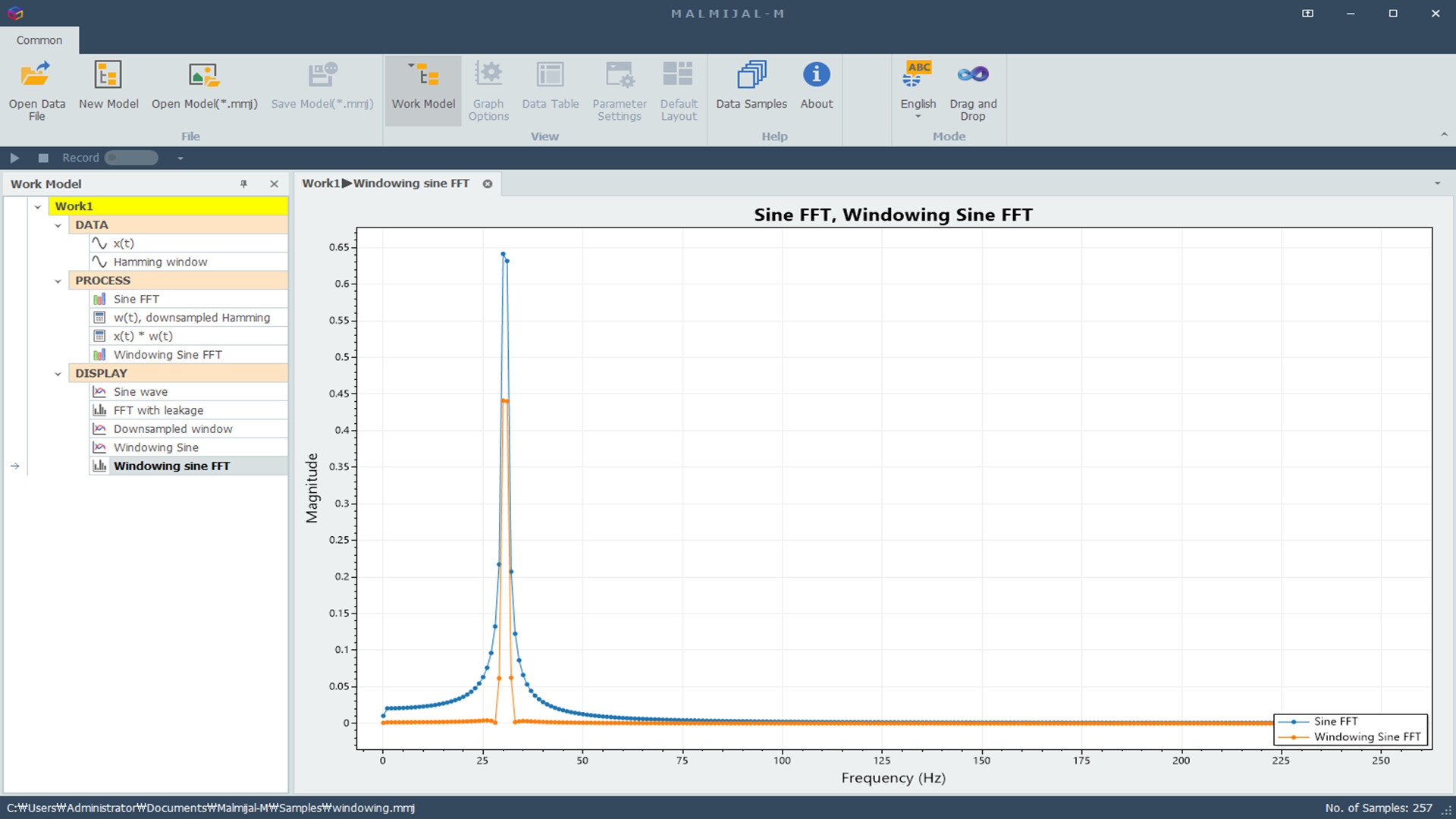Pin the Work Model panel
The height and width of the screenshot is (819, 1456).
pos(243,184)
